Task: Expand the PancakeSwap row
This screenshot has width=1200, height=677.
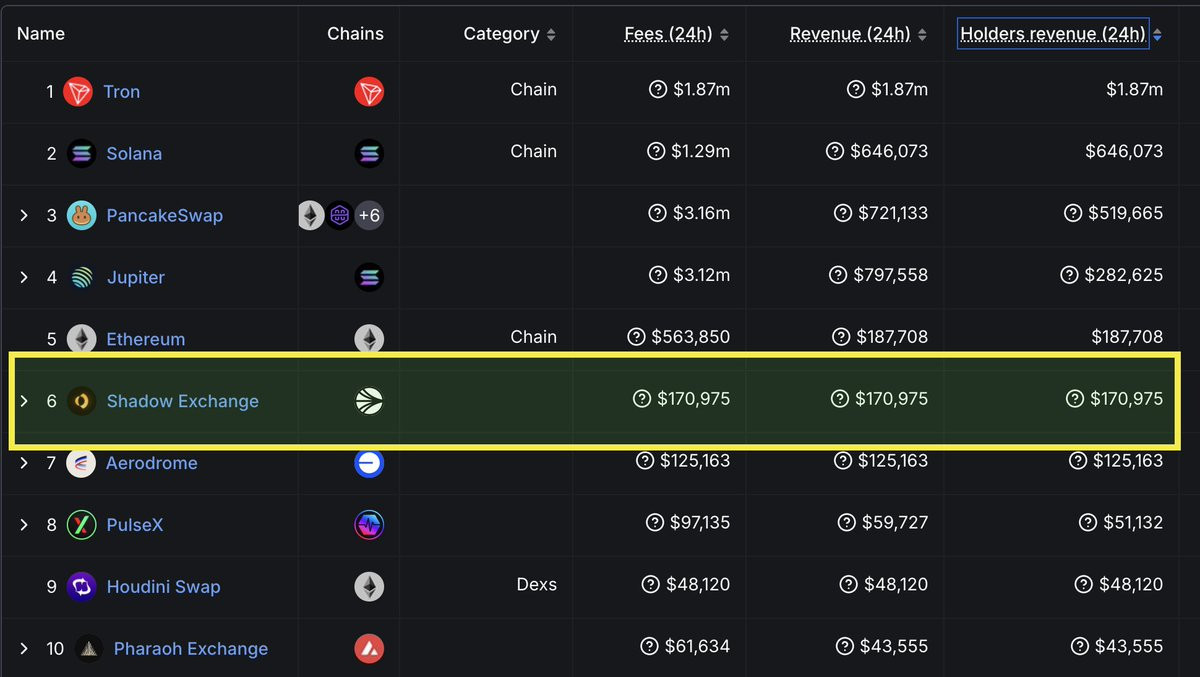Action: [x=24, y=216]
